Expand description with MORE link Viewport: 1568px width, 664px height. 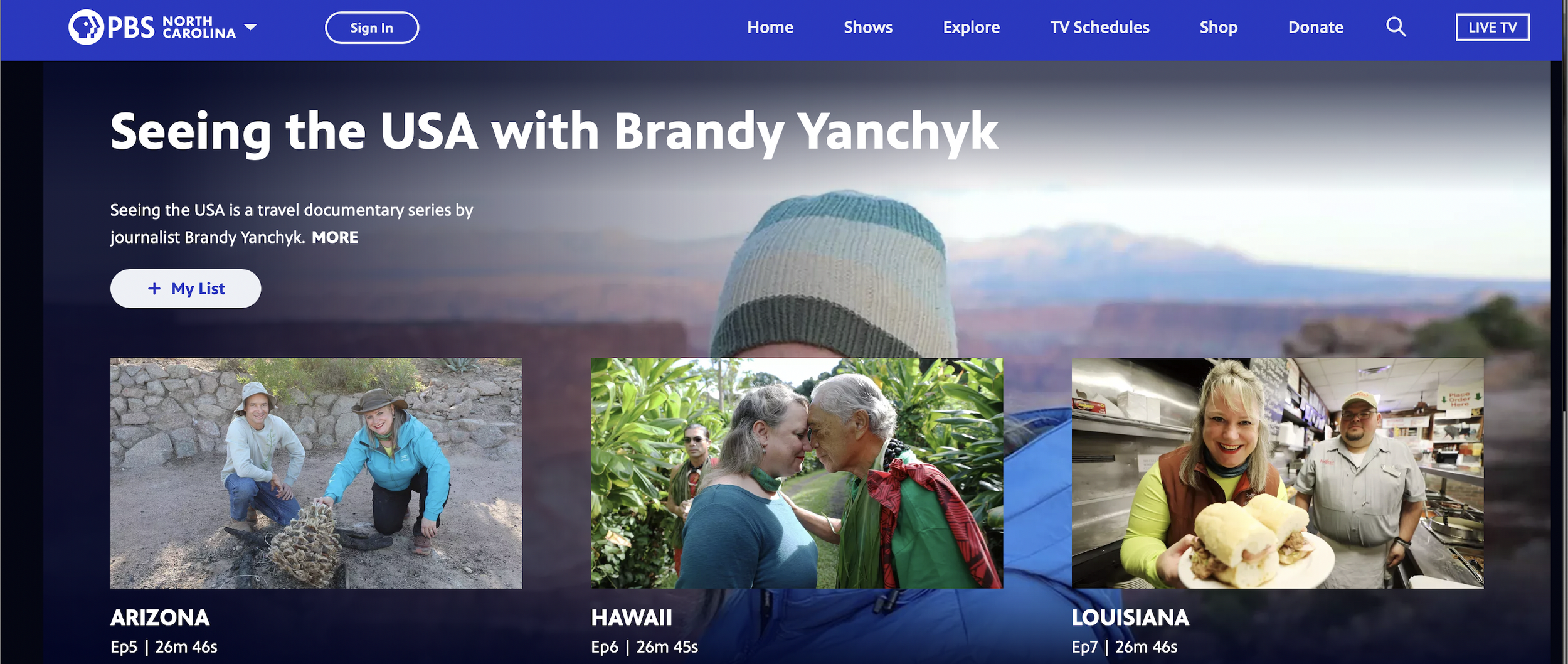[335, 237]
